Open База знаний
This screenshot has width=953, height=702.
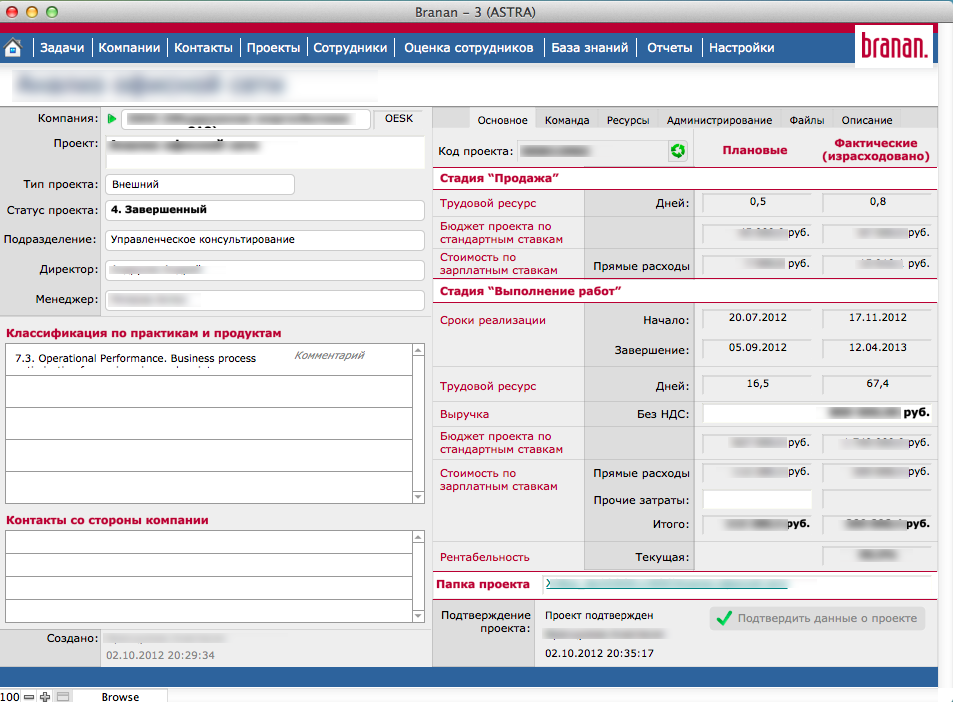590,47
